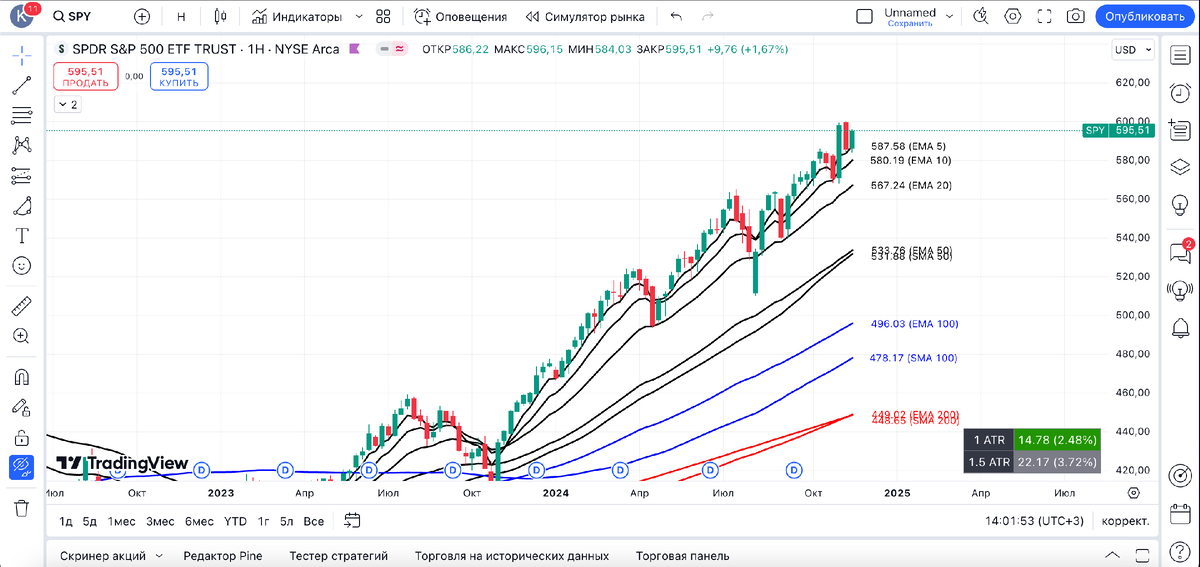Select 1мес date range
This screenshot has height=567, width=1200.
122,521
